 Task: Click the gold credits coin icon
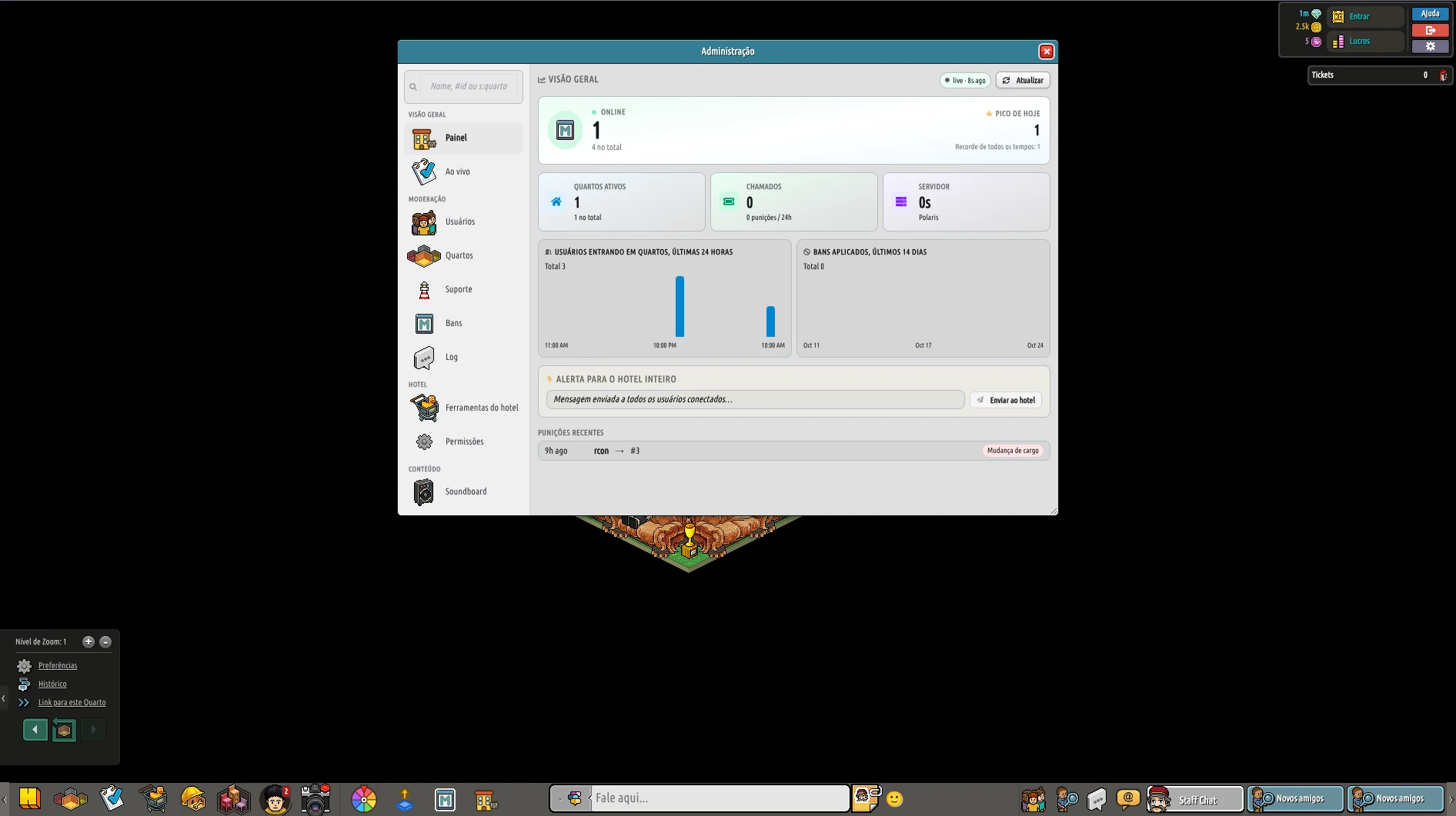1316,27
